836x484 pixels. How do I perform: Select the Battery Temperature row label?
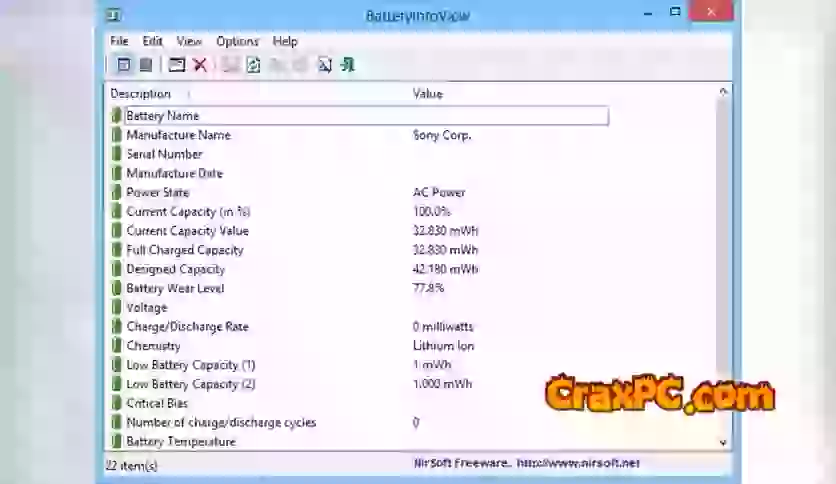click(x=181, y=441)
